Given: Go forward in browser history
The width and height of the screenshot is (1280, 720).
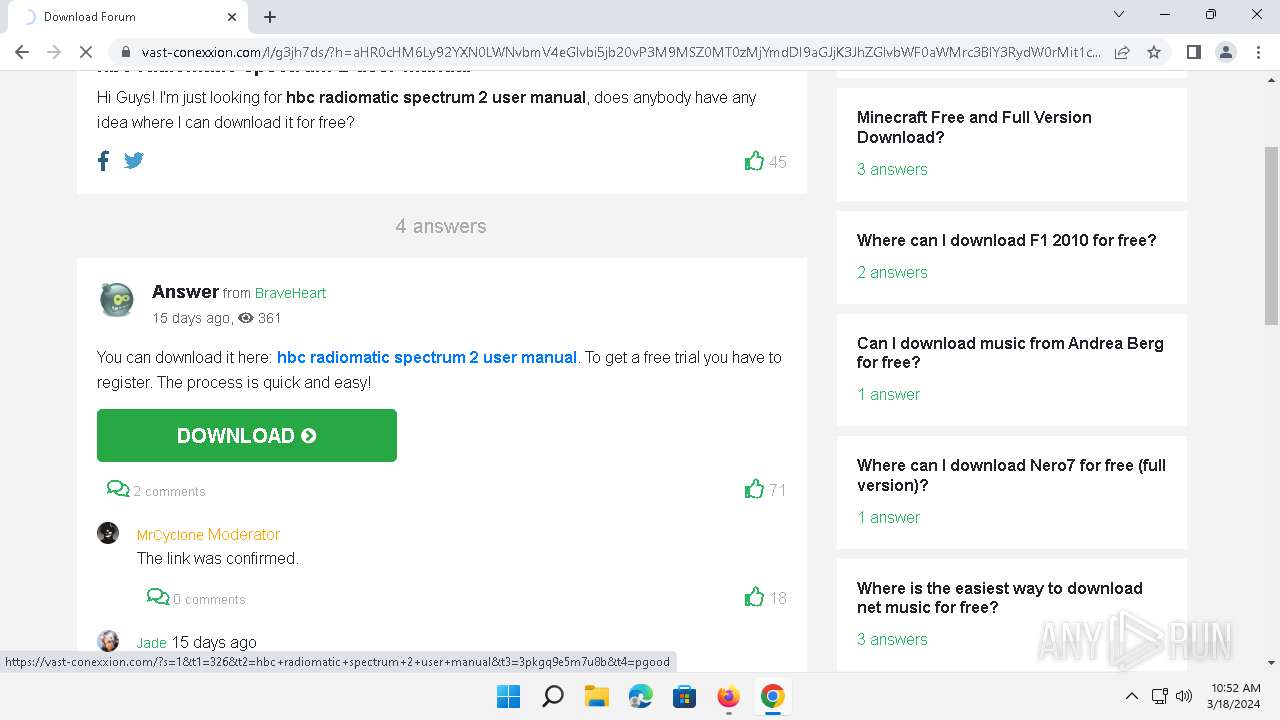Looking at the screenshot, I should click(x=54, y=52).
